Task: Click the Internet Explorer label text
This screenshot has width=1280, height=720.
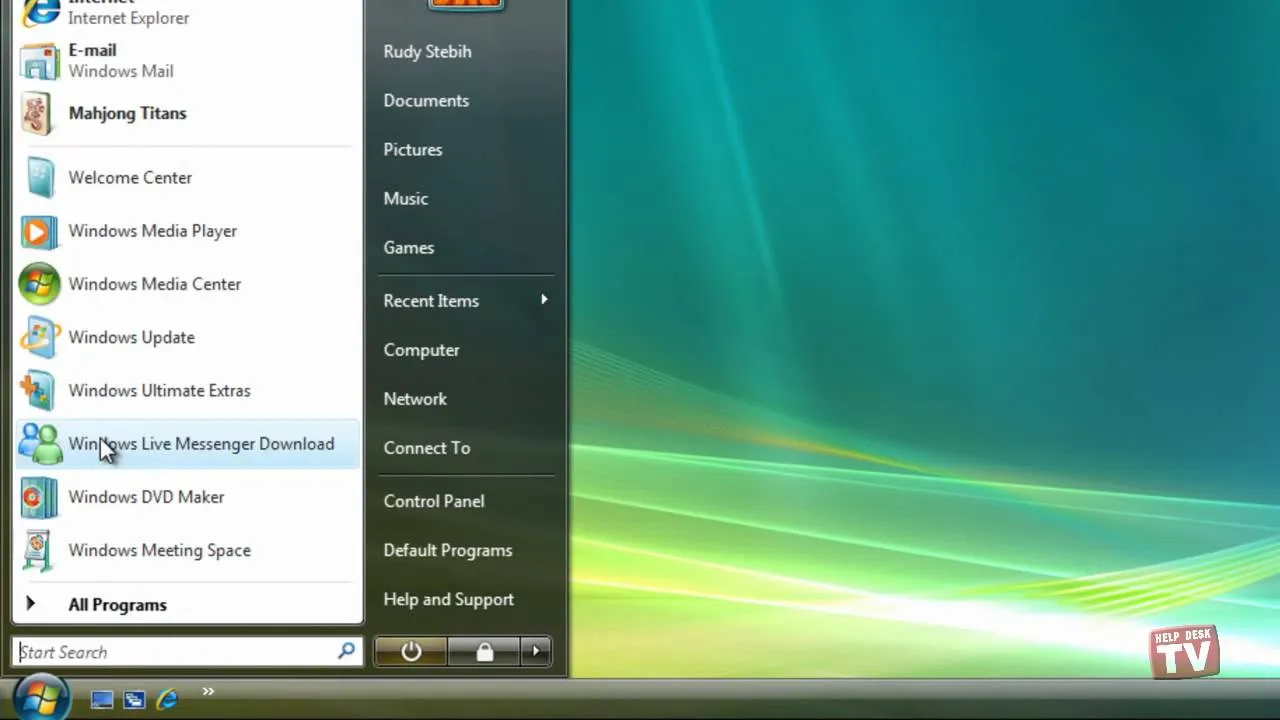Action: 129,18
